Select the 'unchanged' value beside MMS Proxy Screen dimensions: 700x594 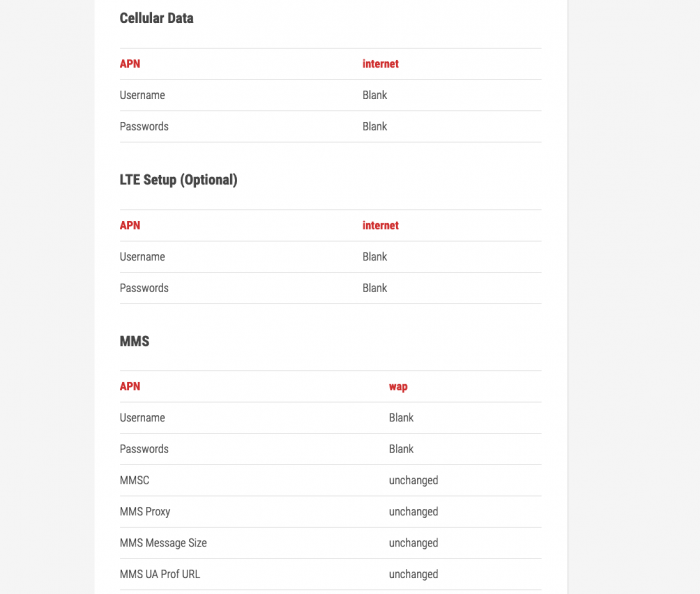tap(413, 512)
